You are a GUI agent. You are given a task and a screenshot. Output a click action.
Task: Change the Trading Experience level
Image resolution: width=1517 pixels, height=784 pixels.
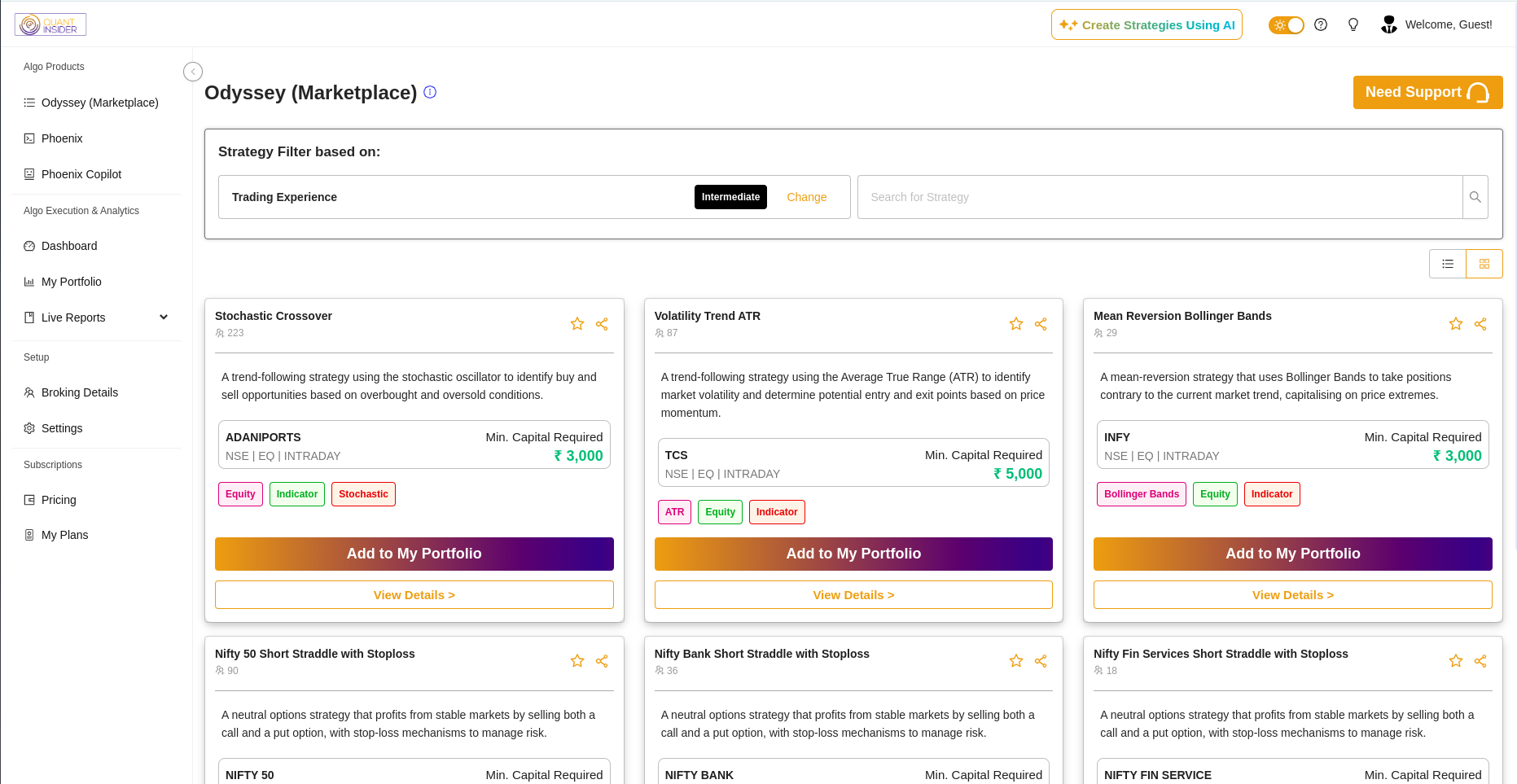(806, 197)
